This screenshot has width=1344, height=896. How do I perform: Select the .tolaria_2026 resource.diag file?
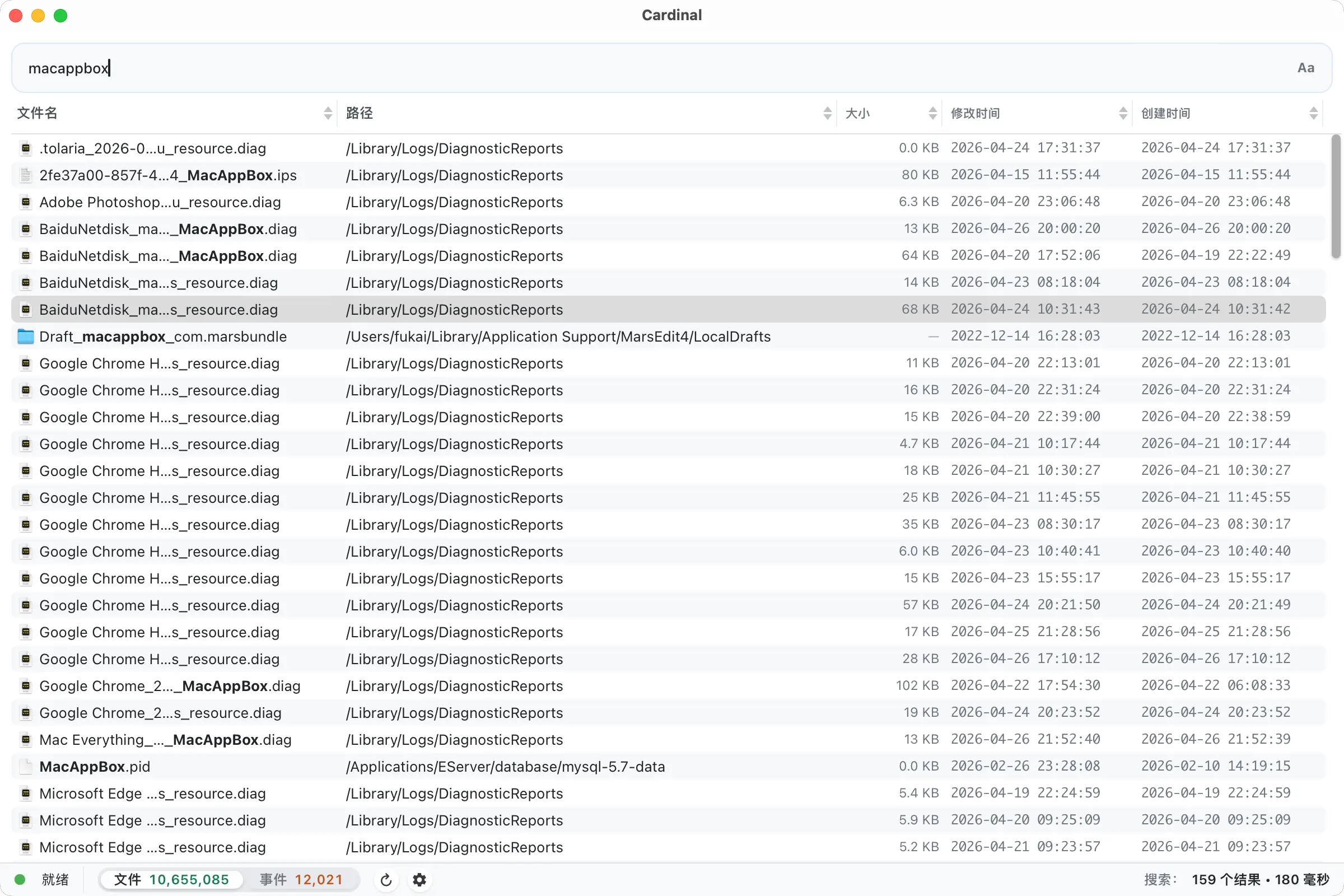click(152, 148)
